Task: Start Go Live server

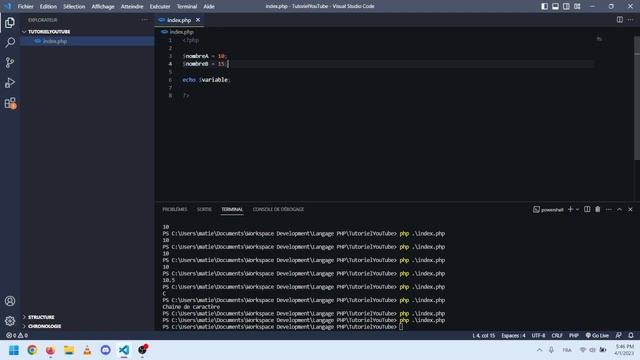Action: [x=597, y=336]
